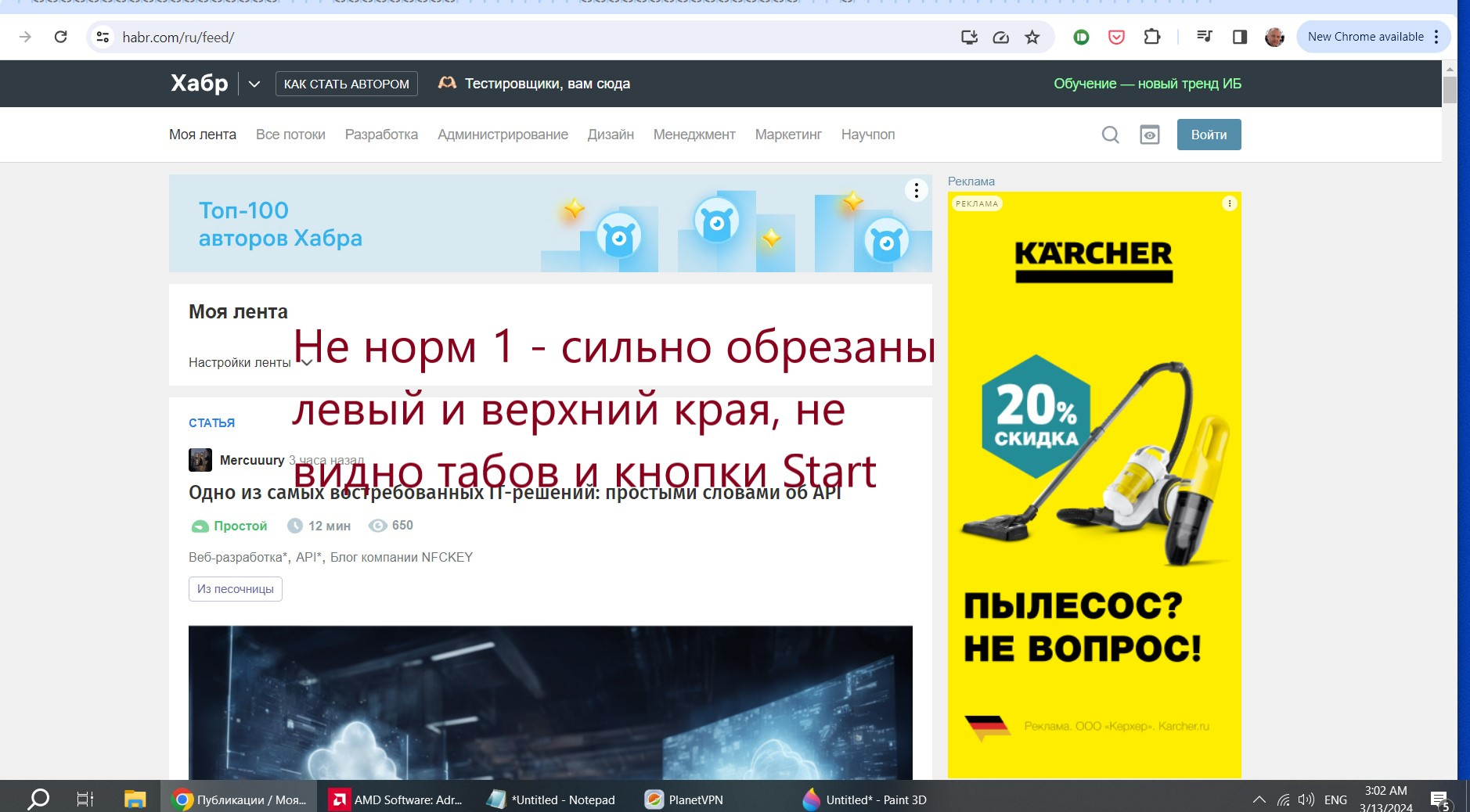1470x812 pixels.
Task: Click КАК СТАТЬ АВТОРОМ button
Action: 347,84
